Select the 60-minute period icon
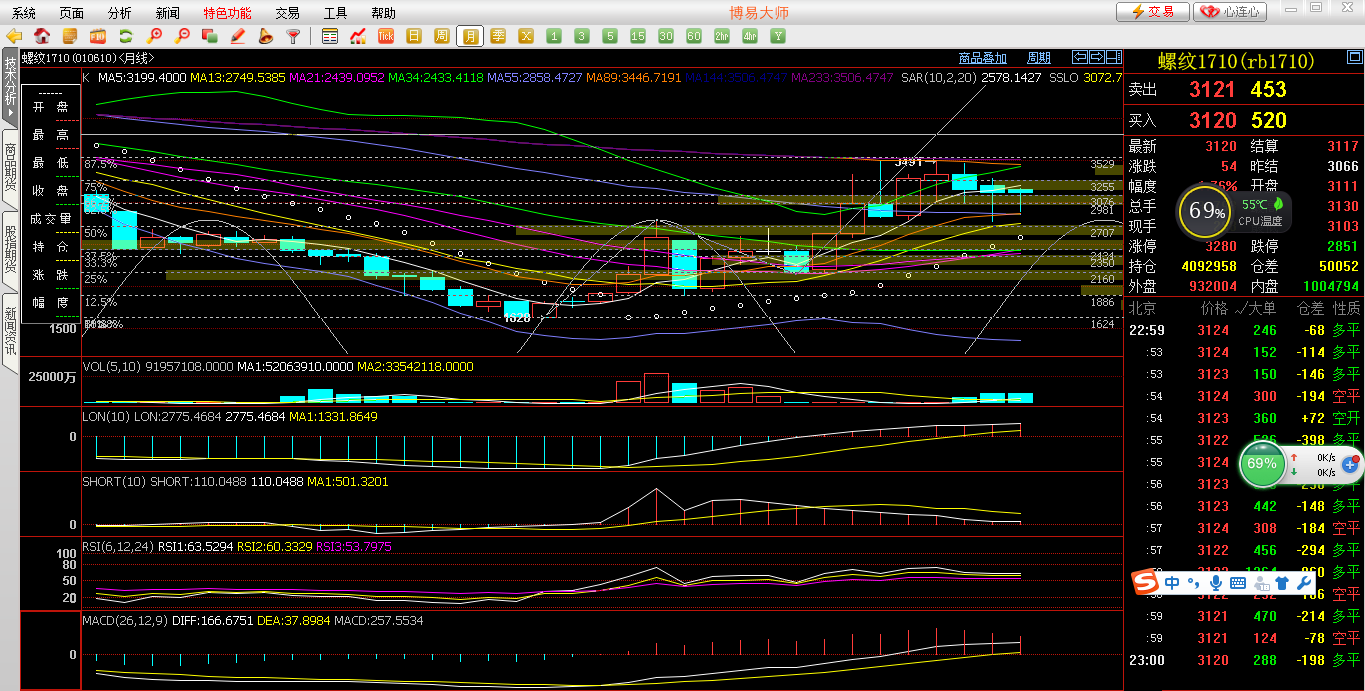Viewport: 1365px width, 691px height. tap(694, 36)
